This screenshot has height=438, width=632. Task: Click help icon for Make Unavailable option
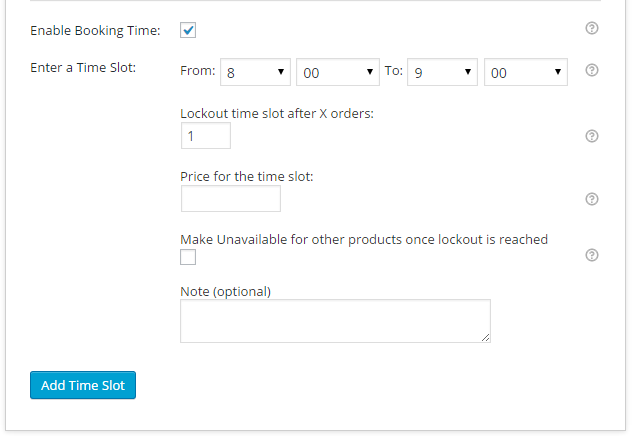pyautogui.click(x=592, y=255)
